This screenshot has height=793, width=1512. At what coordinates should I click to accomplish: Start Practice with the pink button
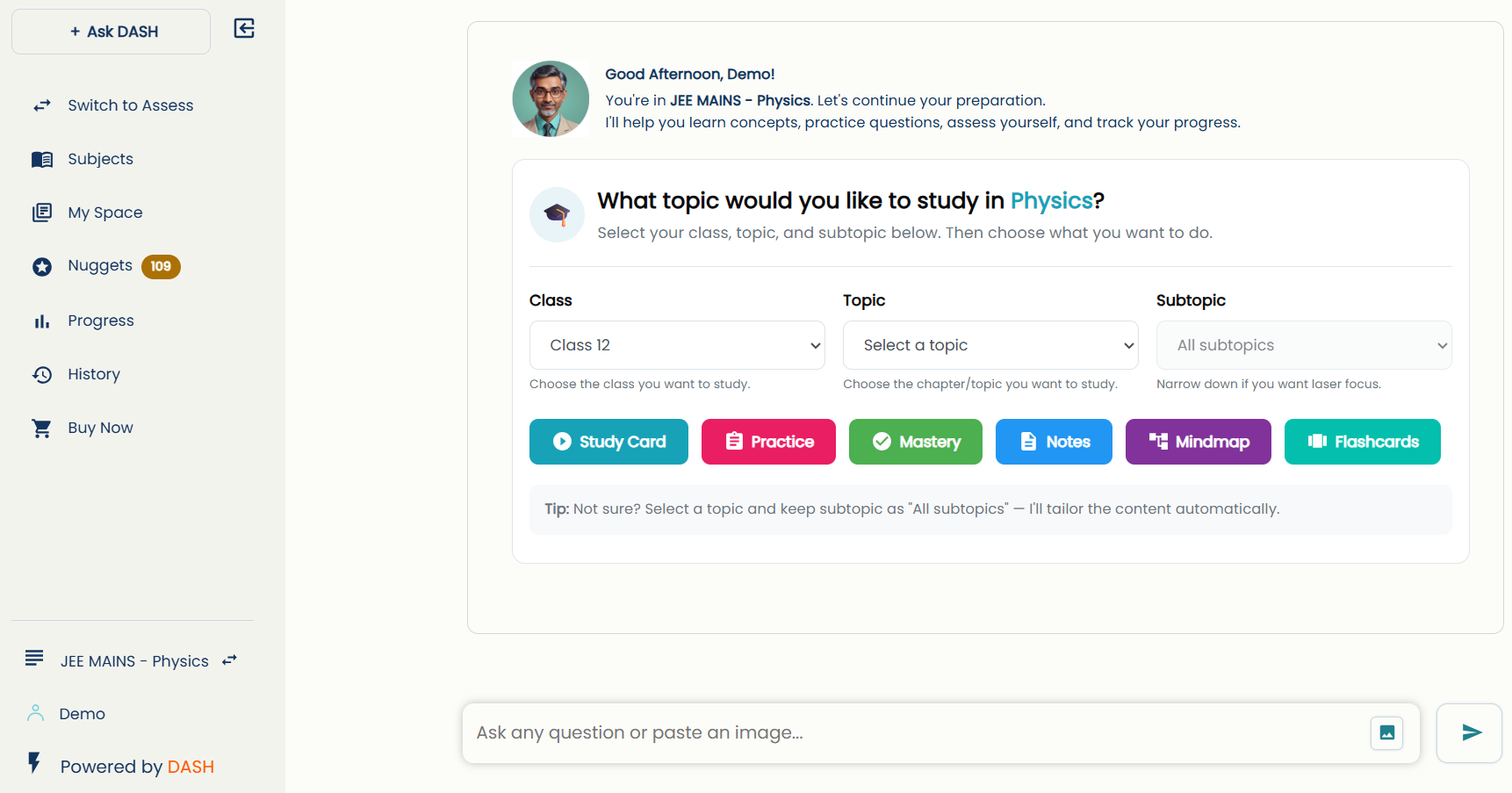[768, 442]
